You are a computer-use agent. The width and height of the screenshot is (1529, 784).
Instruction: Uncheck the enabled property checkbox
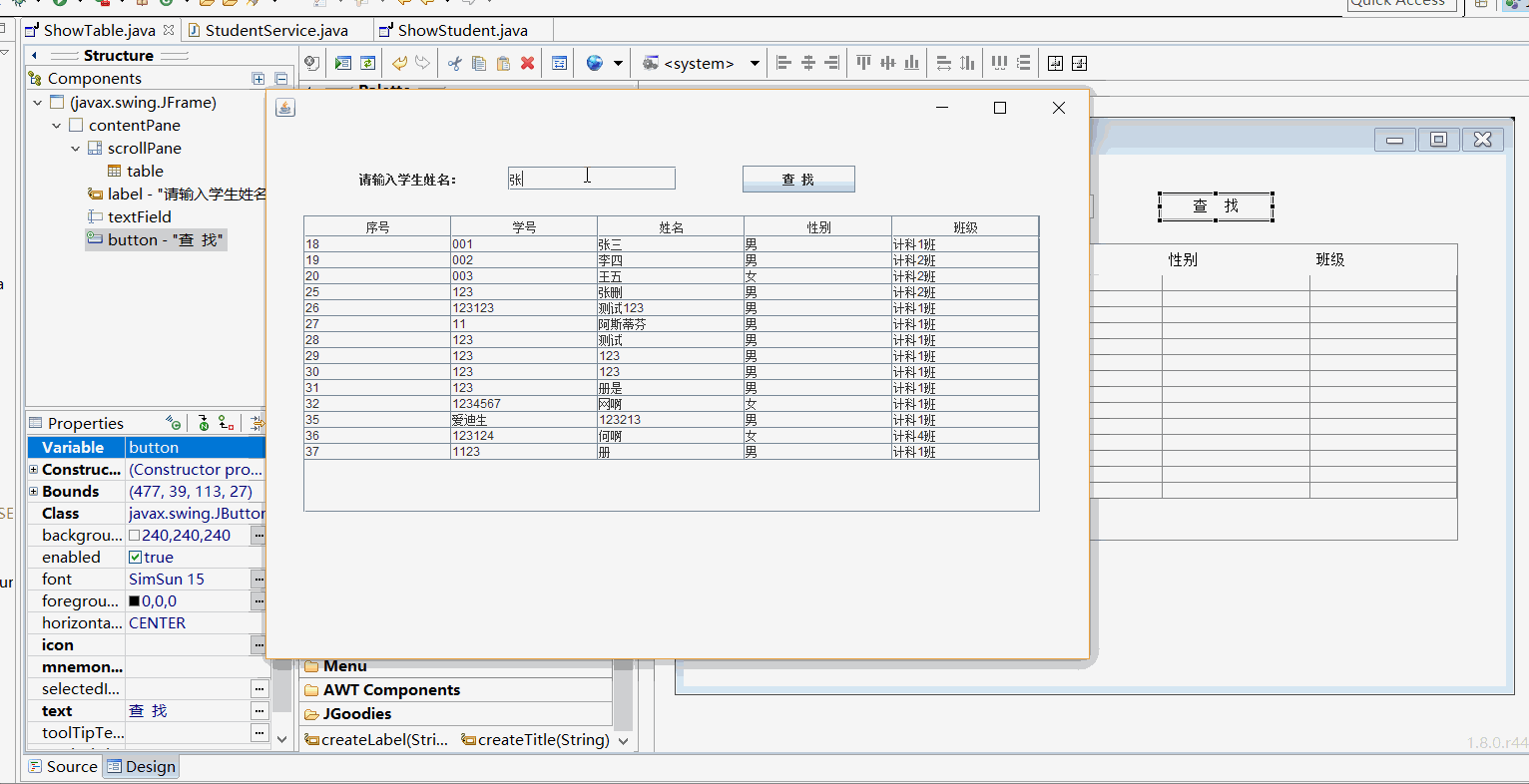134,557
